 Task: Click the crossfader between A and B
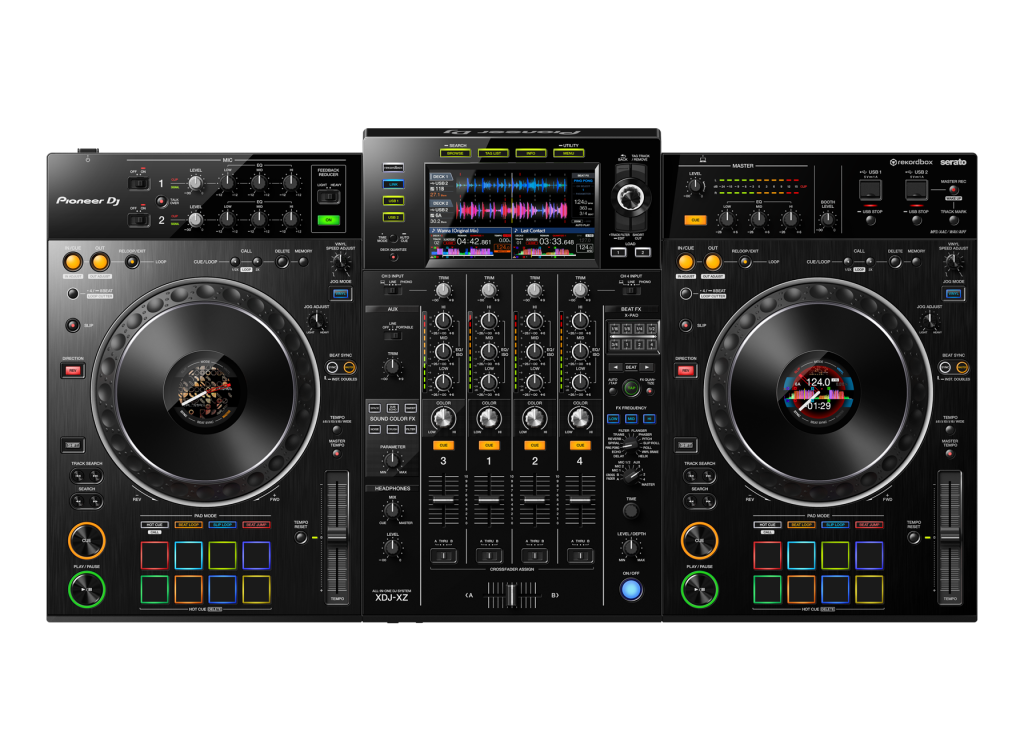(x=511, y=595)
